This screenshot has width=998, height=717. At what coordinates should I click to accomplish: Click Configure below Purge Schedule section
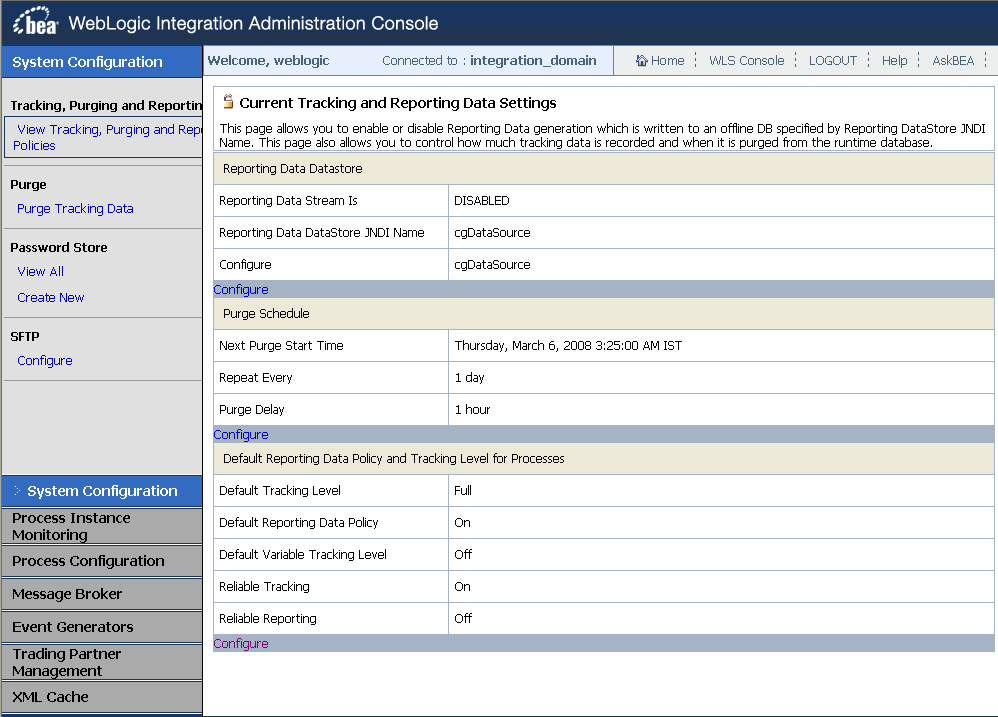241,435
